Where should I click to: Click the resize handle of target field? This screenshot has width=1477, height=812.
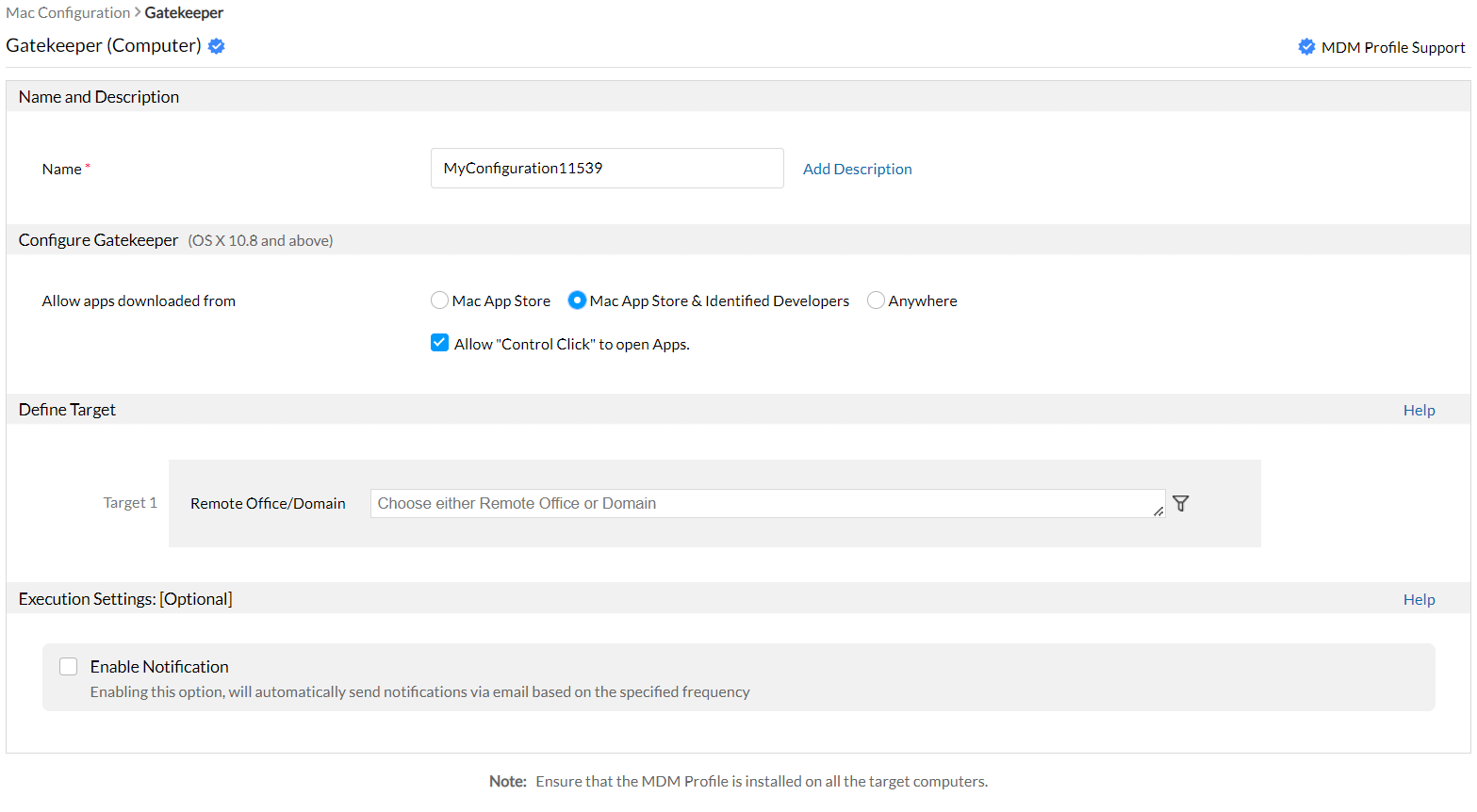pos(1158,511)
